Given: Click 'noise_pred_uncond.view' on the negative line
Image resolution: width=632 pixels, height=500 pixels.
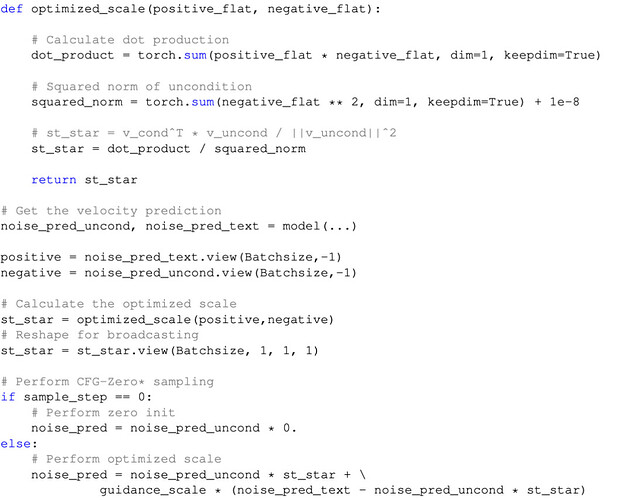Looking at the screenshot, I should pyautogui.click(x=168, y=273).
